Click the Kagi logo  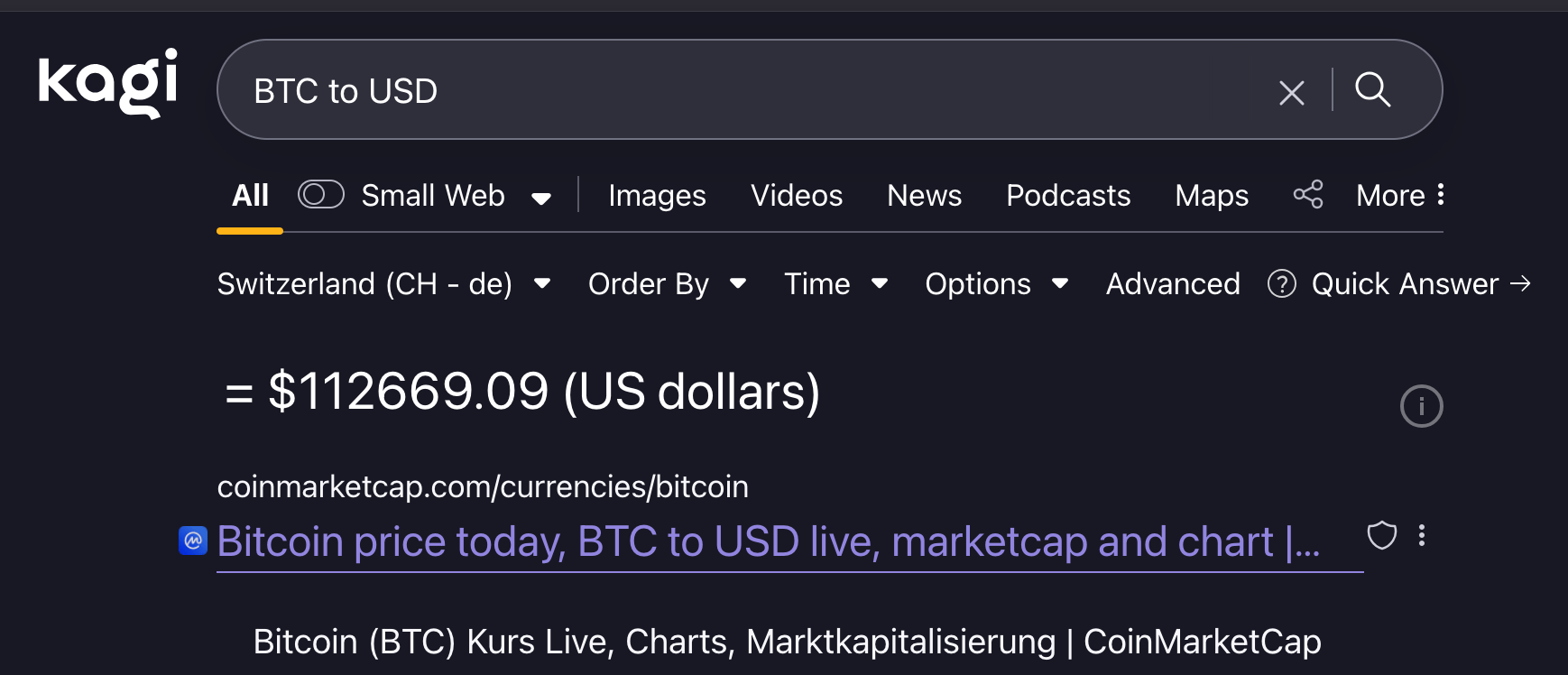(108, 83)
